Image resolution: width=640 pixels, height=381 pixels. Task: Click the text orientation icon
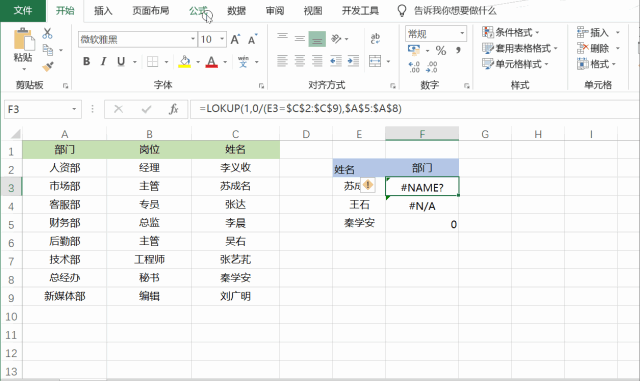pos(336,39)
